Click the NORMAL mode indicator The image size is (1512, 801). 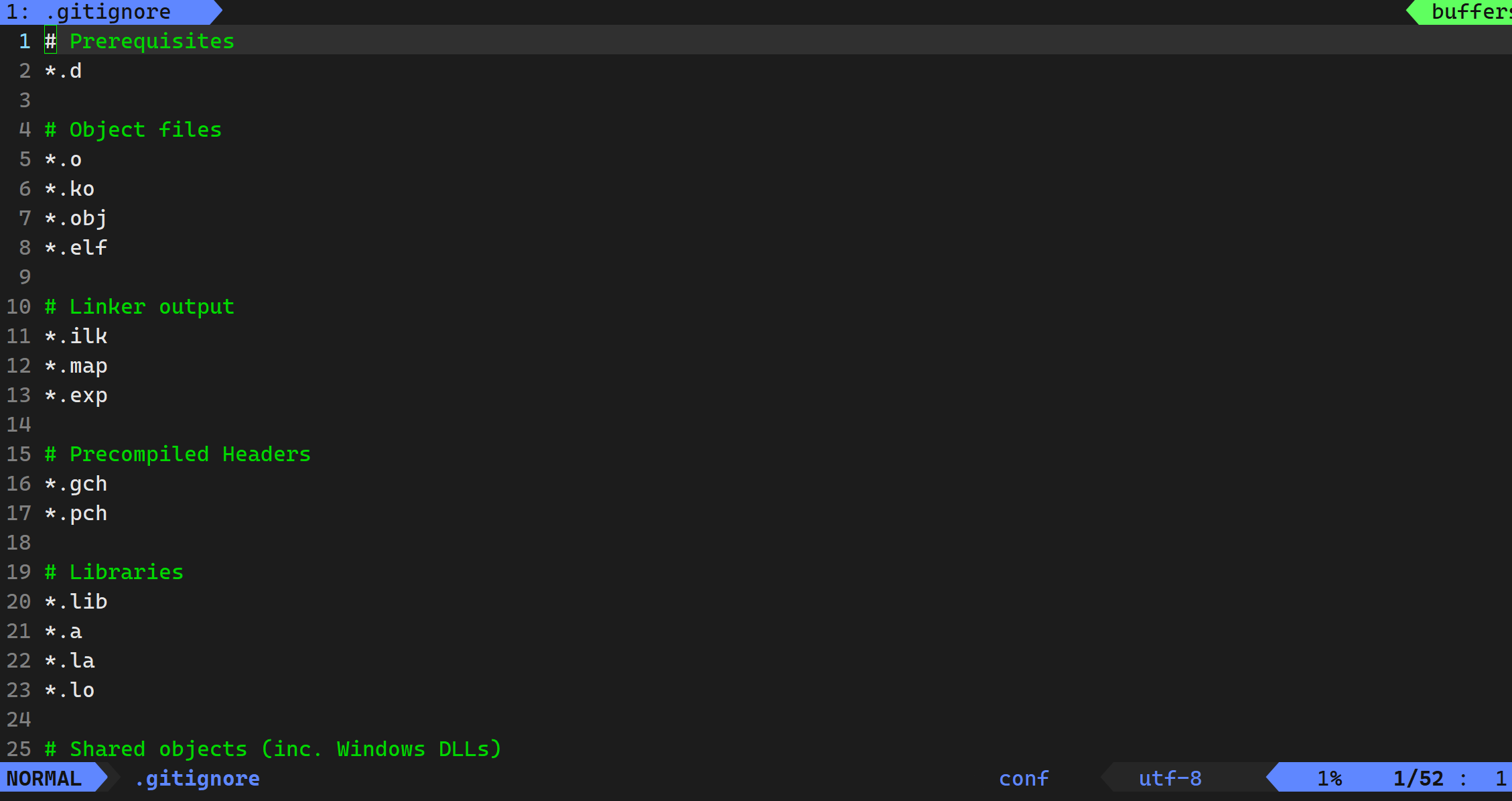point(44,778)
